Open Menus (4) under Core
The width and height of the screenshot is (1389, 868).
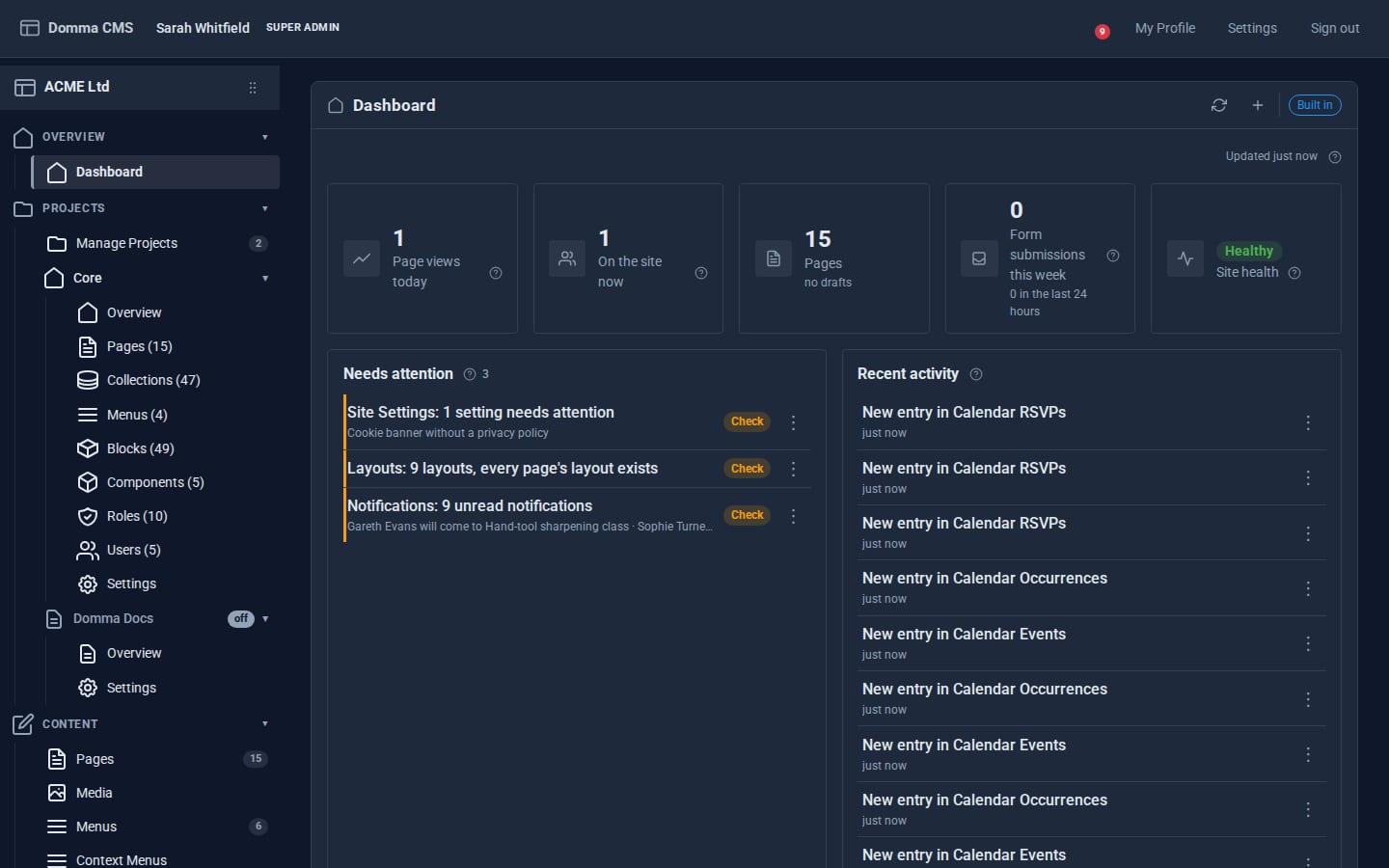point(137,415)
